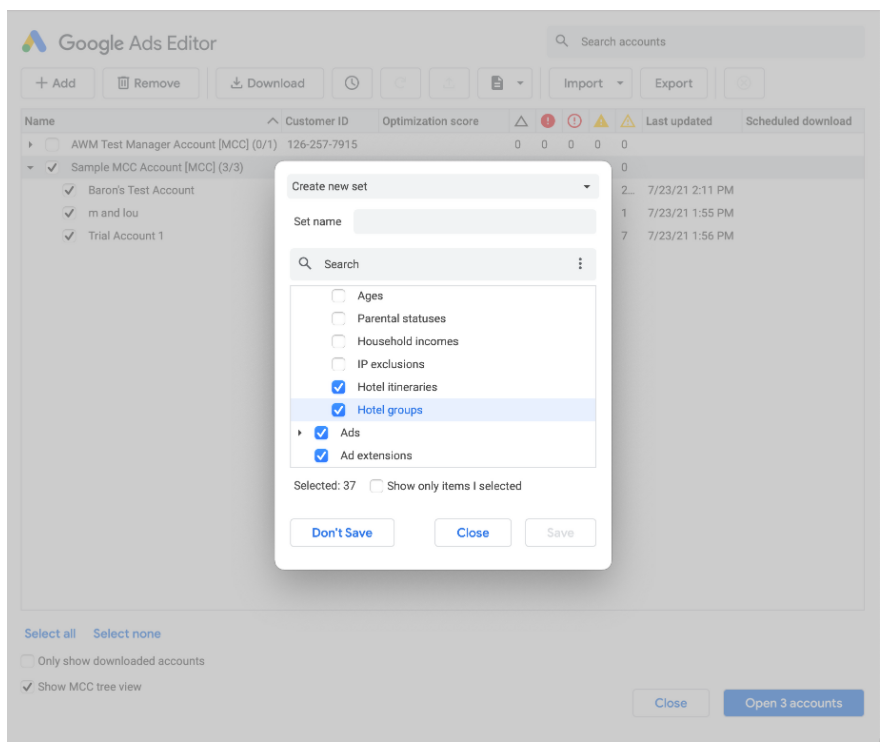Viewport: 891px width, 748px height.
Task: Check the Household incomes checkbox
Action: [x=338, y=341]
